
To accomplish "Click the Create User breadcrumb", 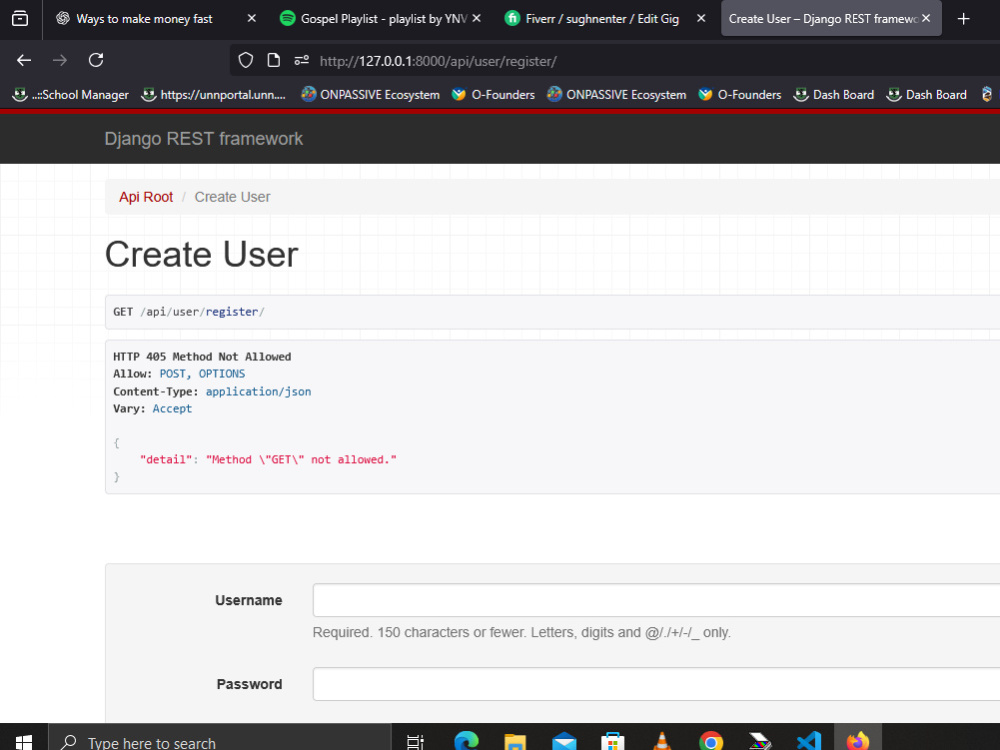I will [232, 197].
